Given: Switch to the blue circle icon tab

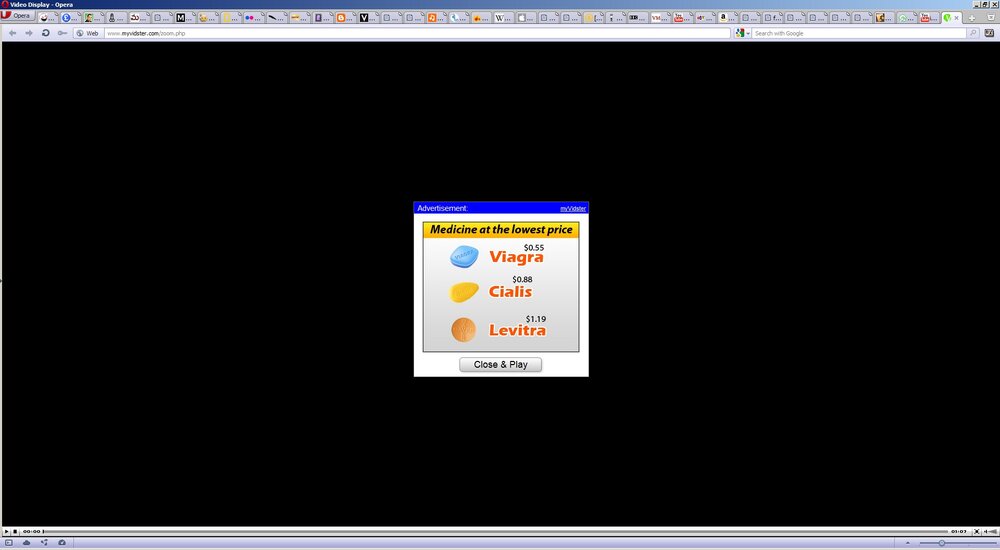Looking at the screenshot, I should coord(68,18).
